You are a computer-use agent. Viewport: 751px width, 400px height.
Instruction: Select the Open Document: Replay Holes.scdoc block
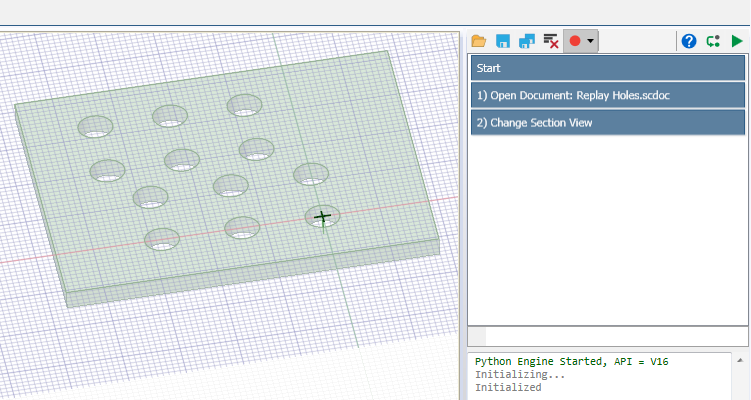pyautogui.click(x=608, y=95)
